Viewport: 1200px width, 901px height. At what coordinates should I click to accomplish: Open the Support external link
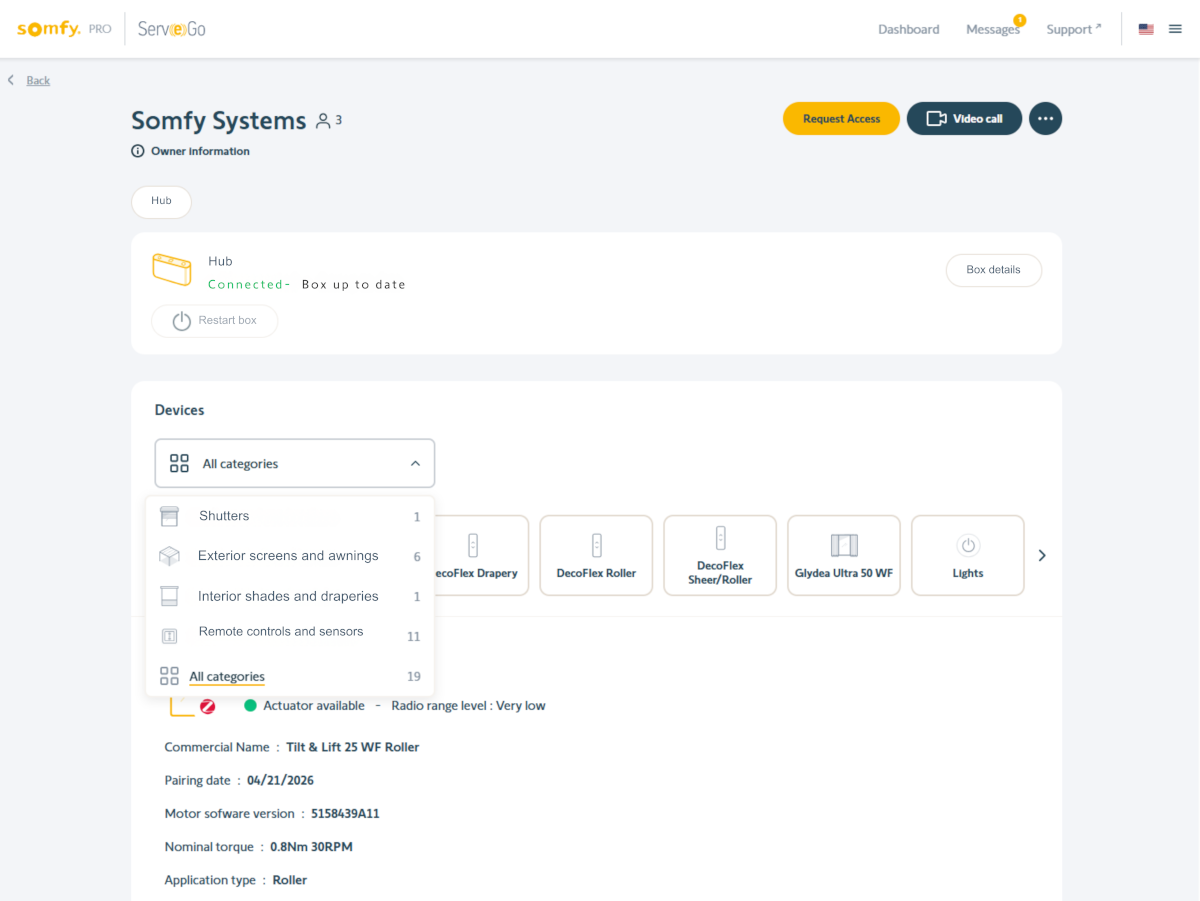[x=1074, y=29]
